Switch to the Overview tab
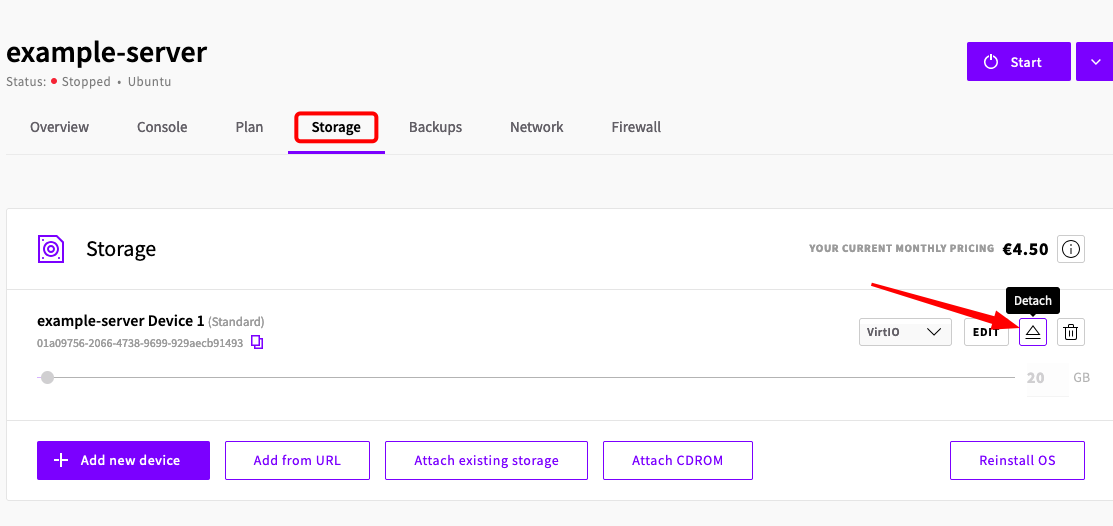The height and width of the screenshot is (526, 1113). tap(60, 127)
